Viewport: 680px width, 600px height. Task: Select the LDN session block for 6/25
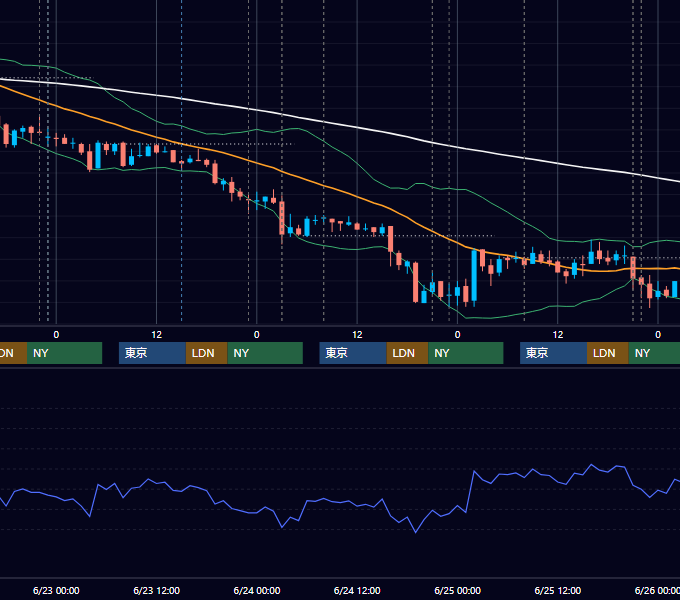click(x=608, y=353)
